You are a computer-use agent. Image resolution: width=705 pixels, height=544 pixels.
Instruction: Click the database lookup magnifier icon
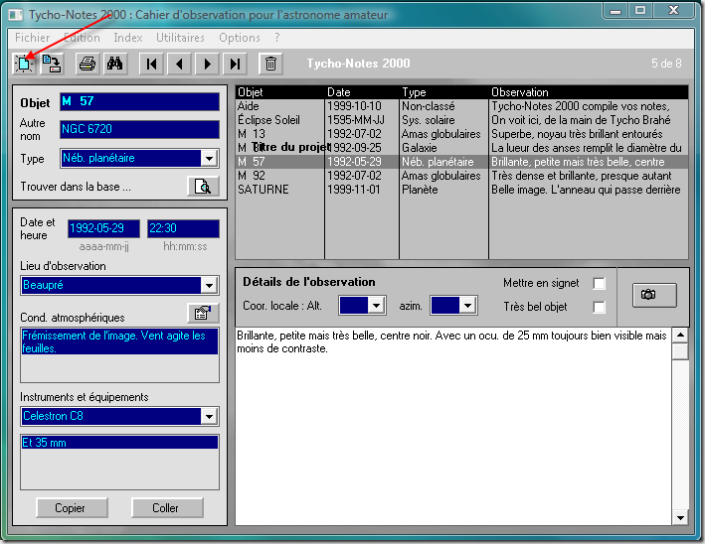click(x=203, y=186)
